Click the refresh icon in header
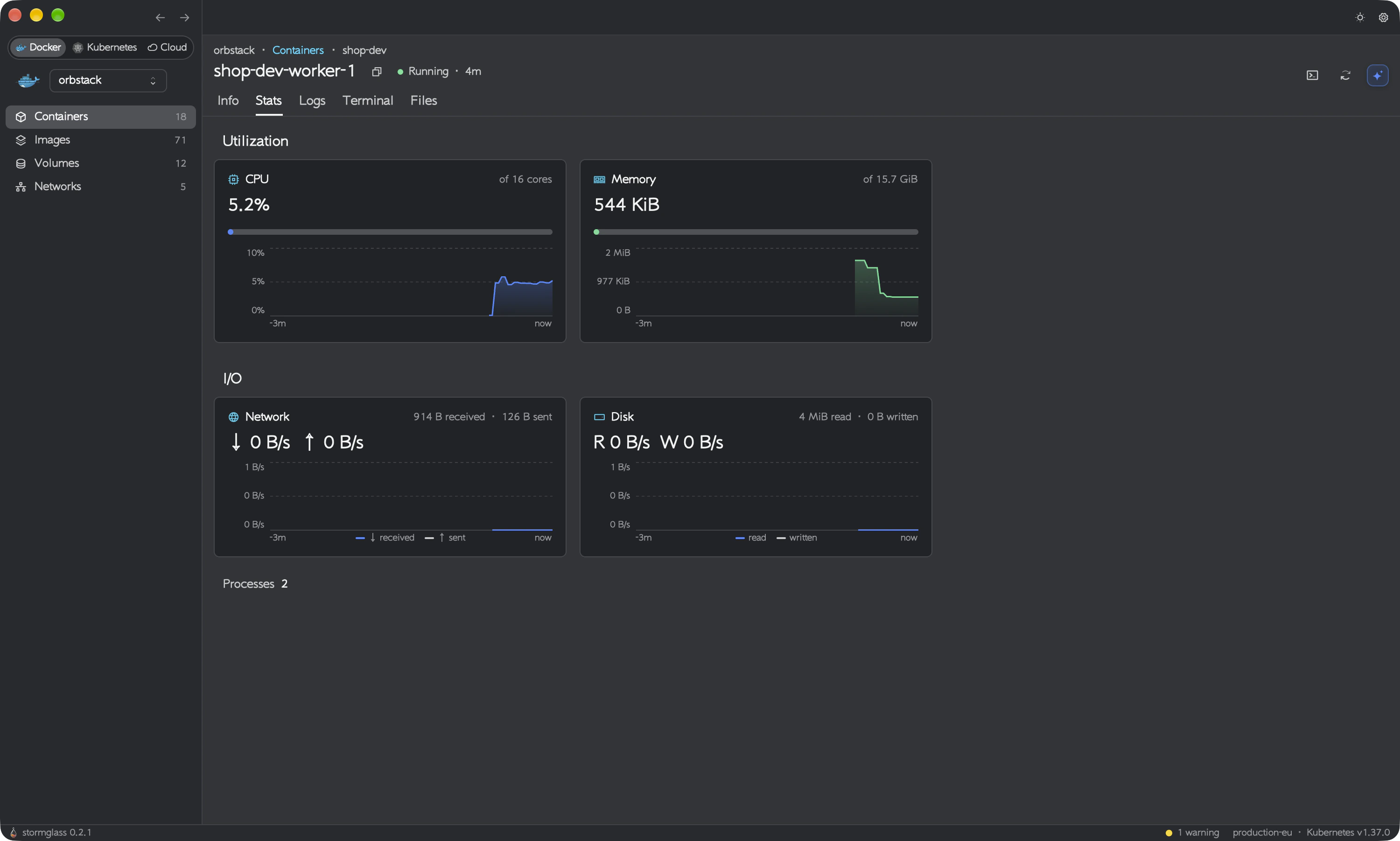This screenshot has height=841, width=1400. point(1345,76)
